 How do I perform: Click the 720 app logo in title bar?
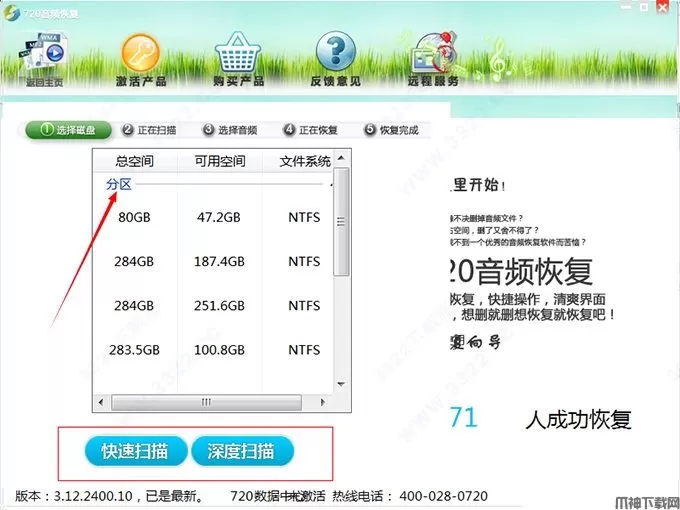point(11,12)
